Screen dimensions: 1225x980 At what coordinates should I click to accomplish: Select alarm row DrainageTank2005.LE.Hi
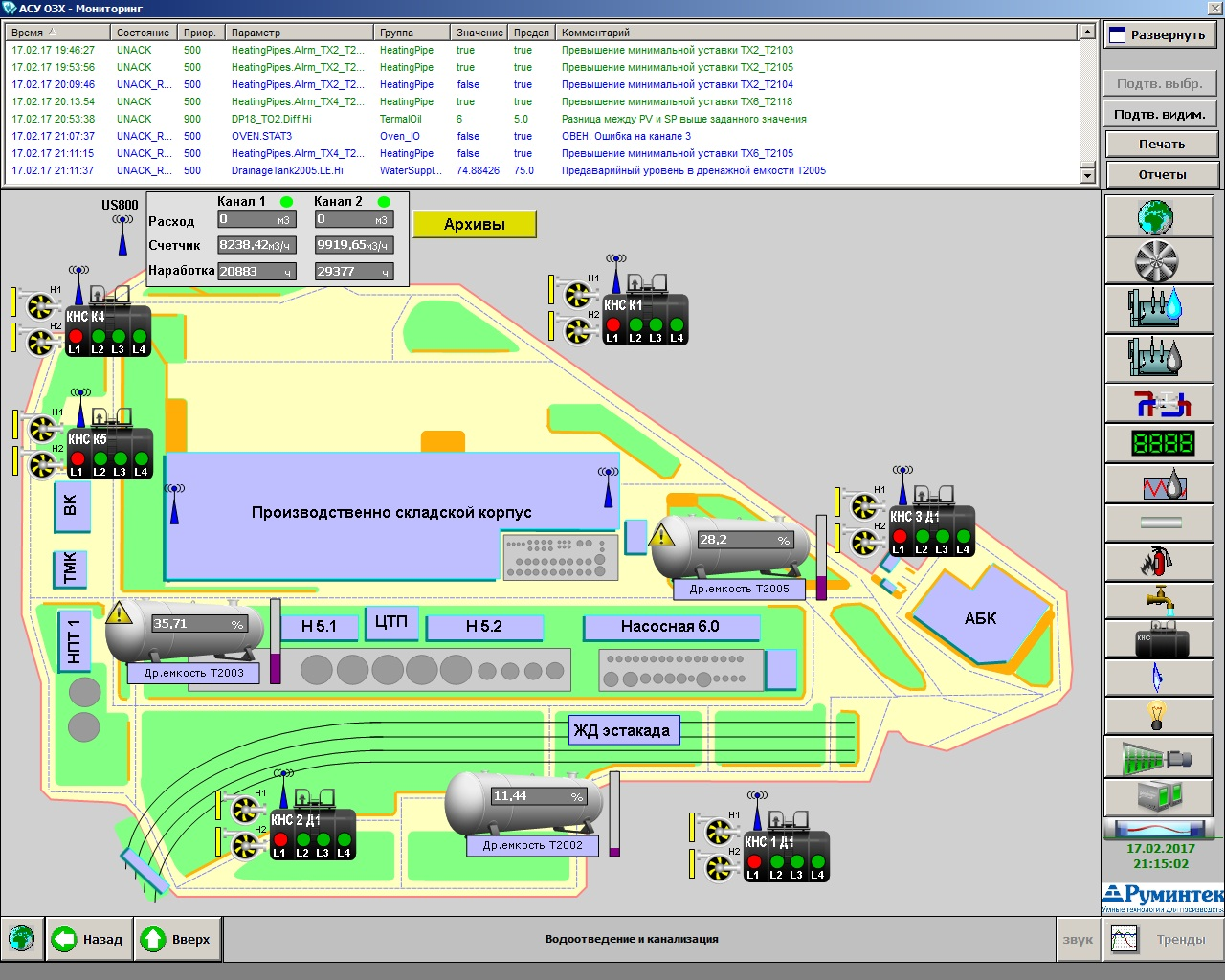pos(542,170)
